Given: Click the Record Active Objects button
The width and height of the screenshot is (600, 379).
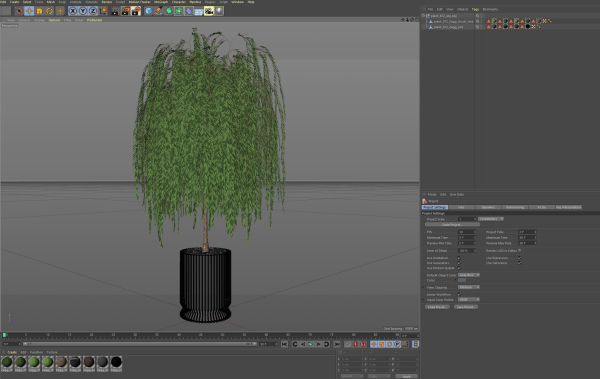Looking at the screenshot, I should click(348, 344).
